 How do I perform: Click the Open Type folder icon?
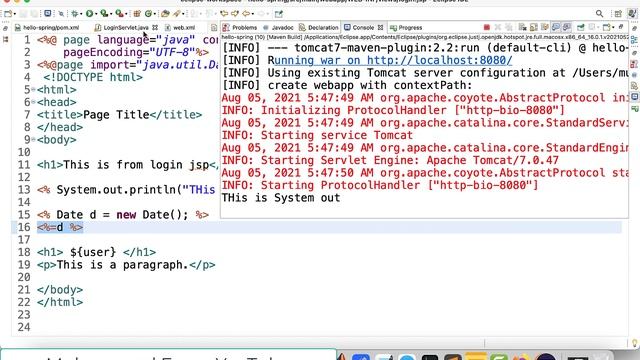[x=165, y=13]
